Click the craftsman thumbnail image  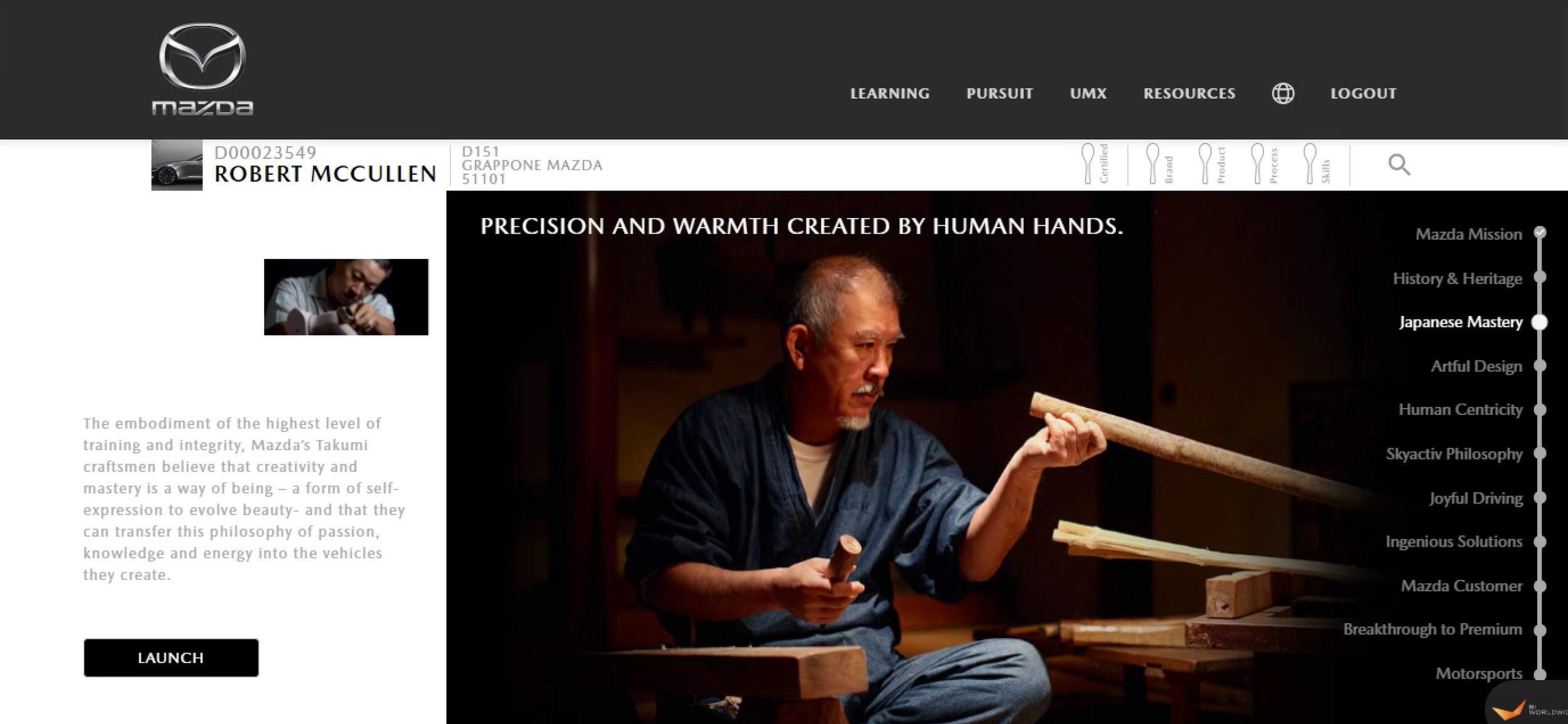pyautogui.click(x=346, y=297)
